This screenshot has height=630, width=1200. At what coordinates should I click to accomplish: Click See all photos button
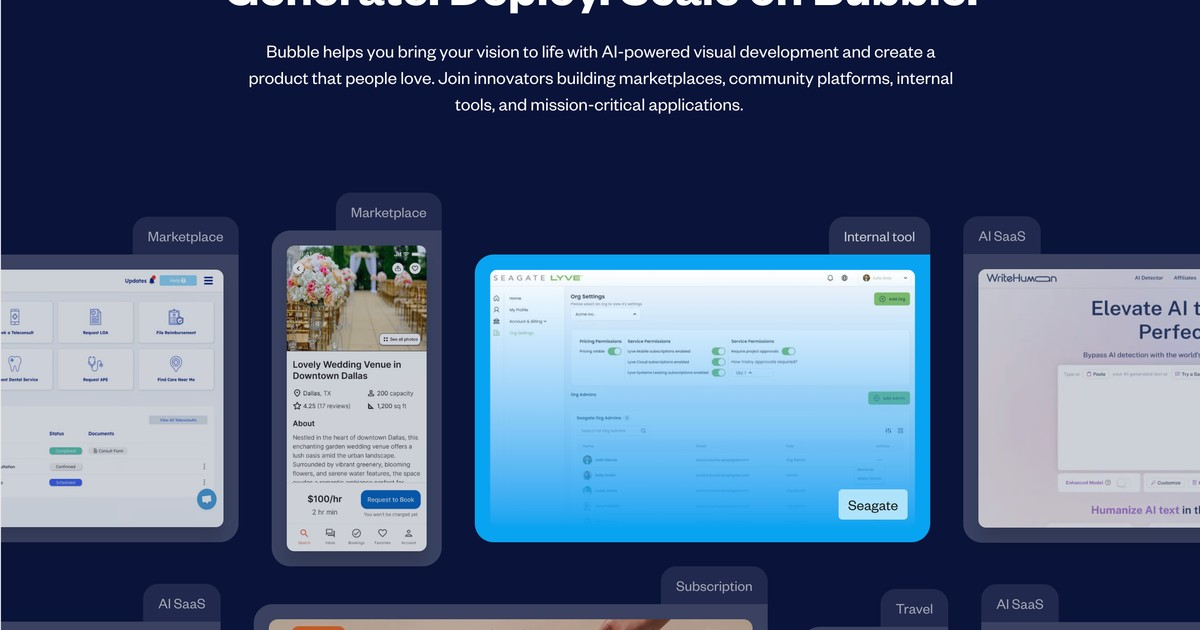(x=400, y=340)
